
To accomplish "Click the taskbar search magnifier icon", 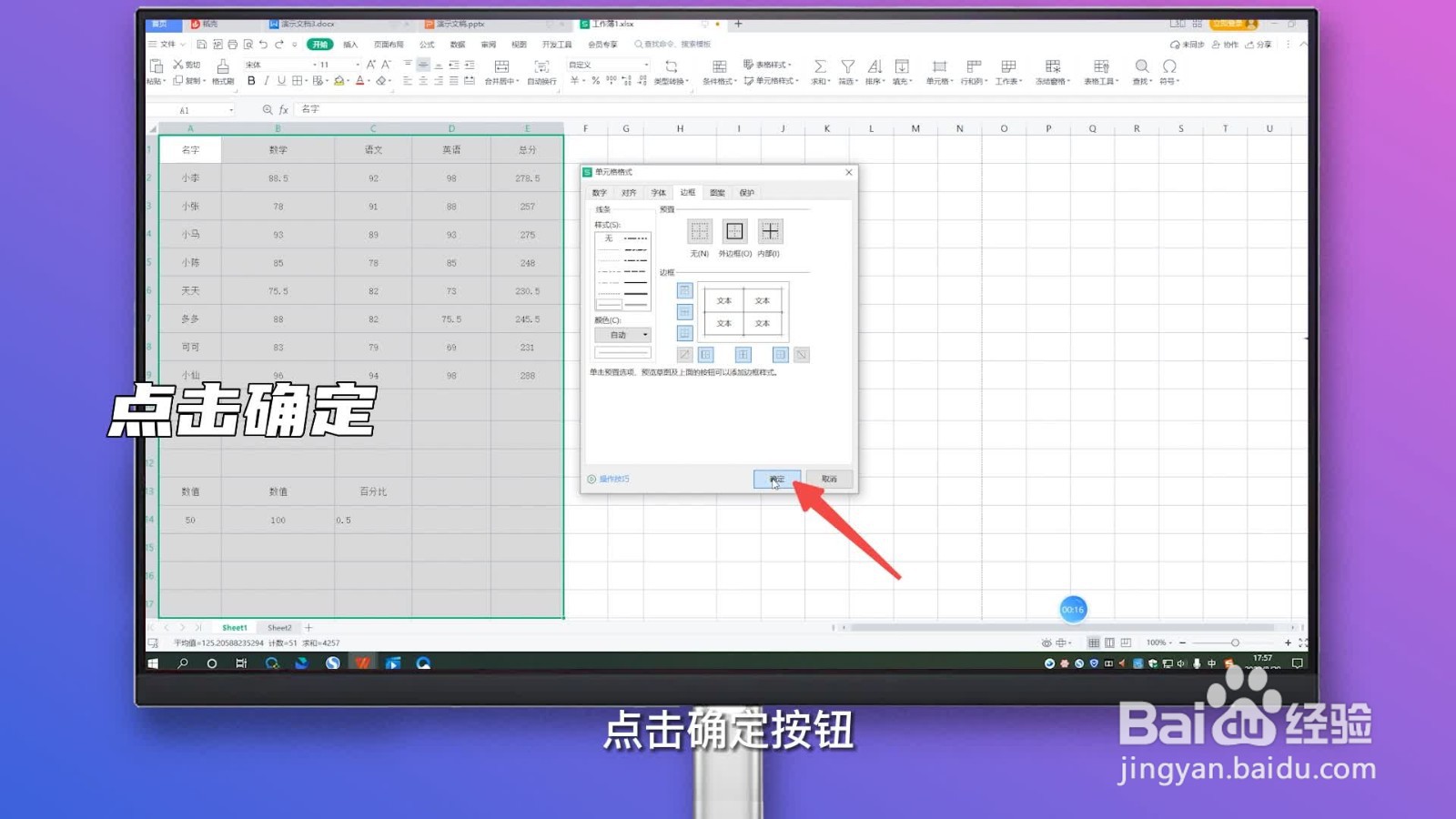I will (x=183, y=663).
